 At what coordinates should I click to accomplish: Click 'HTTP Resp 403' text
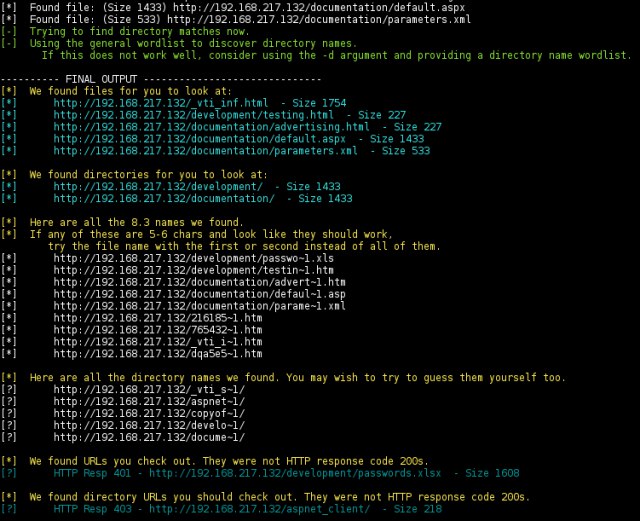click(x=92, y=509)
